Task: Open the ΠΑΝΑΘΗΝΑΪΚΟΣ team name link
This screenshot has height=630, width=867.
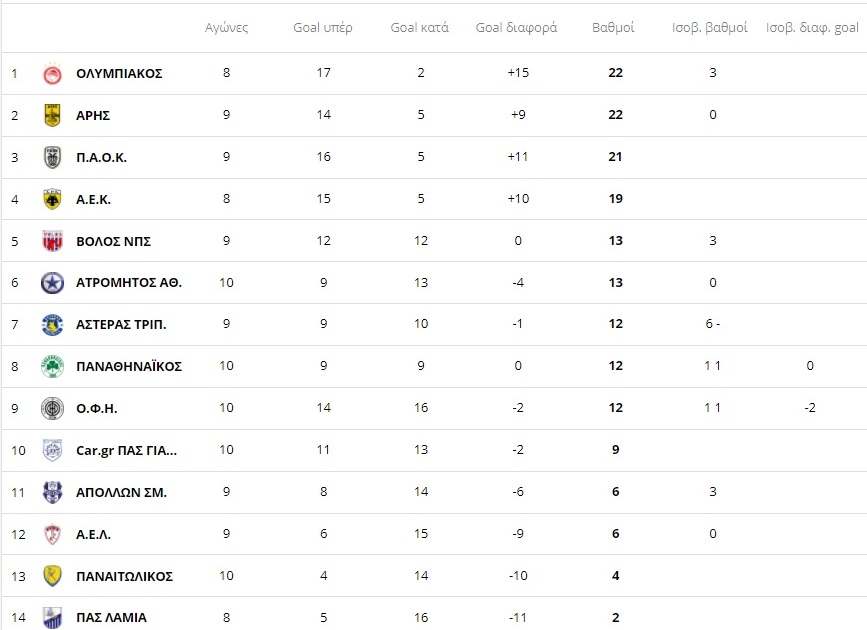Action: [x=129, y=366]
